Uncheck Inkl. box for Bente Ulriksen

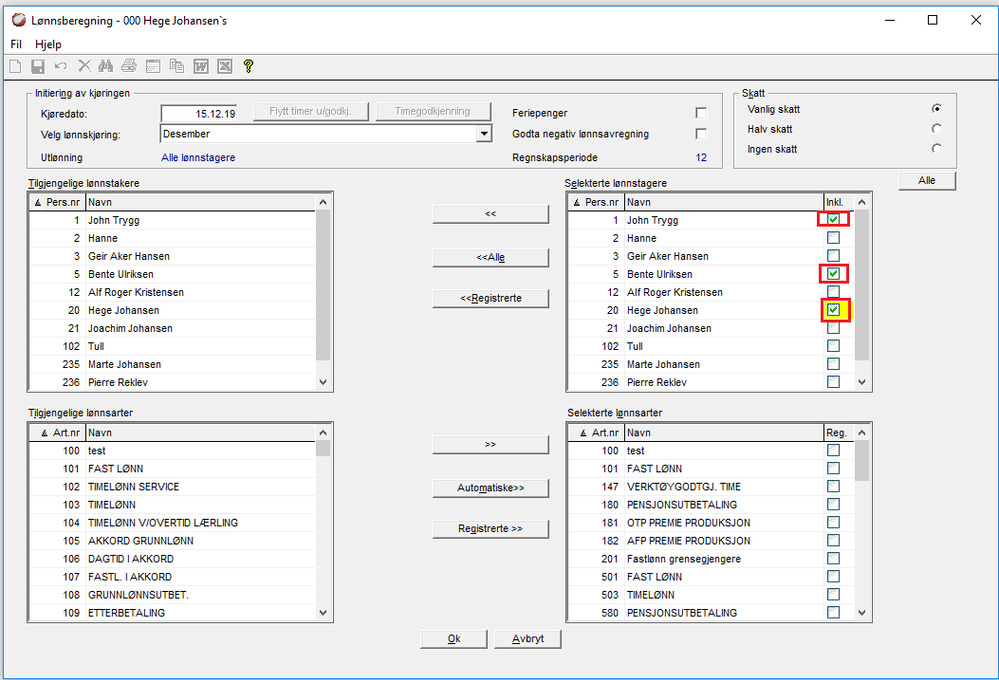click(833, 274)
